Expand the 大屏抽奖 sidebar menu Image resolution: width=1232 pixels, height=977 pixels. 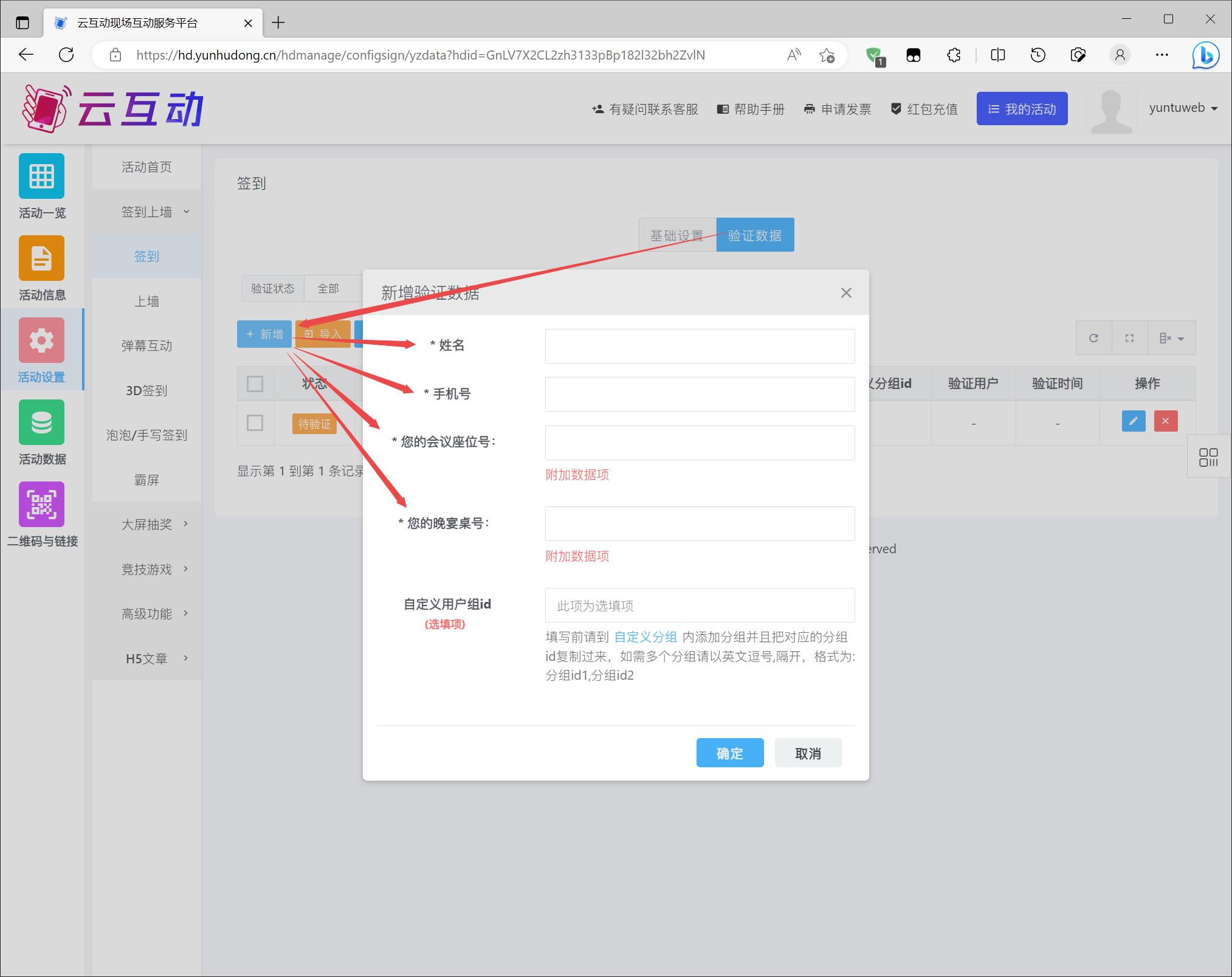click(147, 524)
